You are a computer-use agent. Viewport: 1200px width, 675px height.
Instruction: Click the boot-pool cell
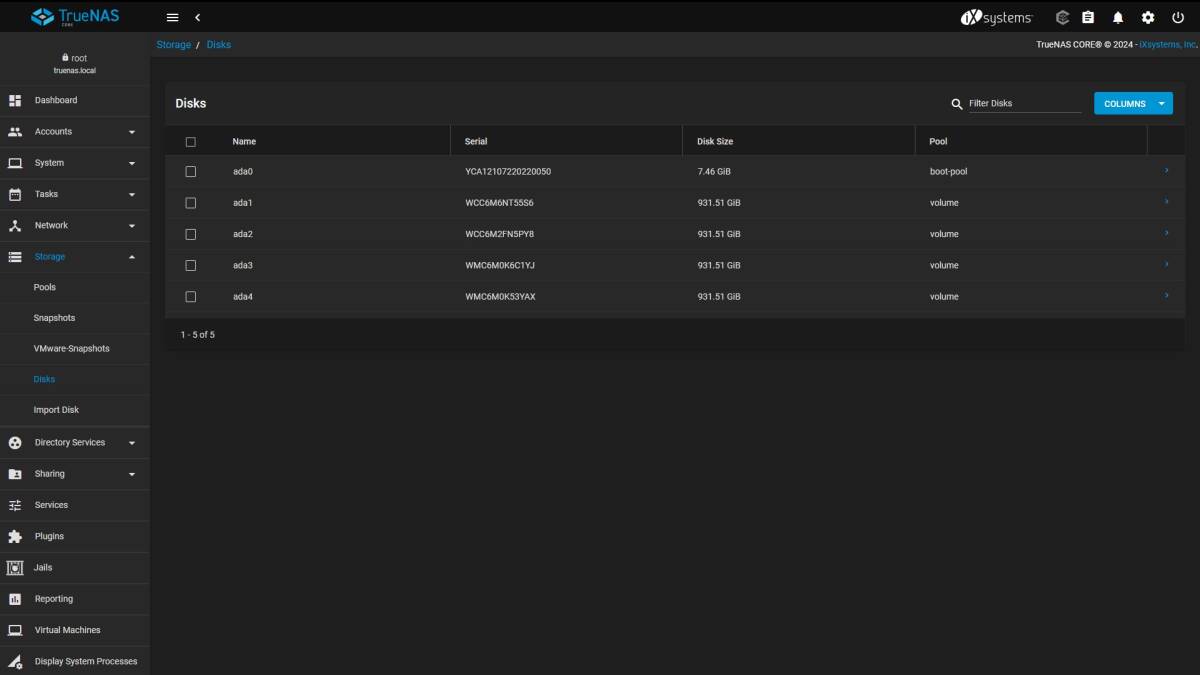[948, 172]
